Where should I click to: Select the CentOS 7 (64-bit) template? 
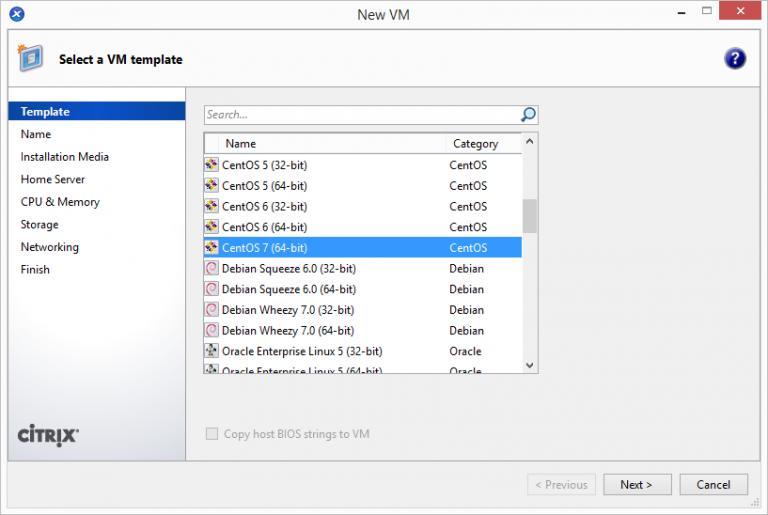[x=265, y=248]
